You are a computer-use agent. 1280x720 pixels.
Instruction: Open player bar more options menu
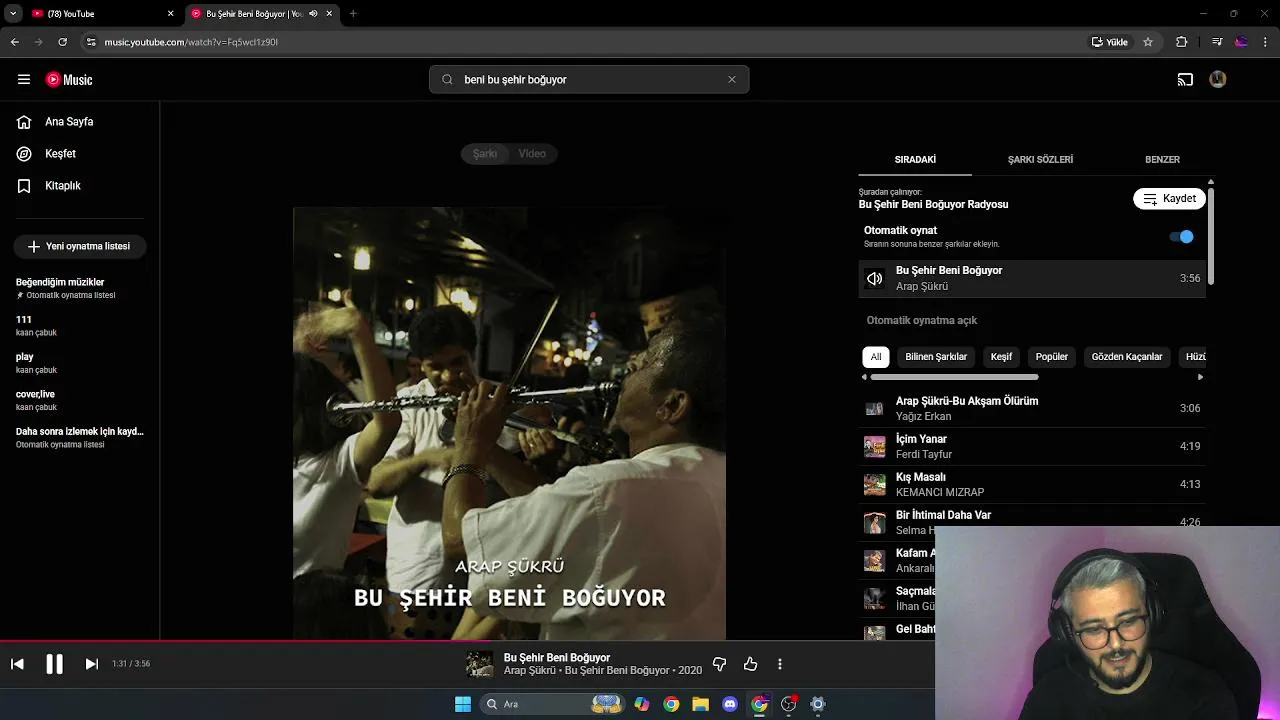pos(779,664)
